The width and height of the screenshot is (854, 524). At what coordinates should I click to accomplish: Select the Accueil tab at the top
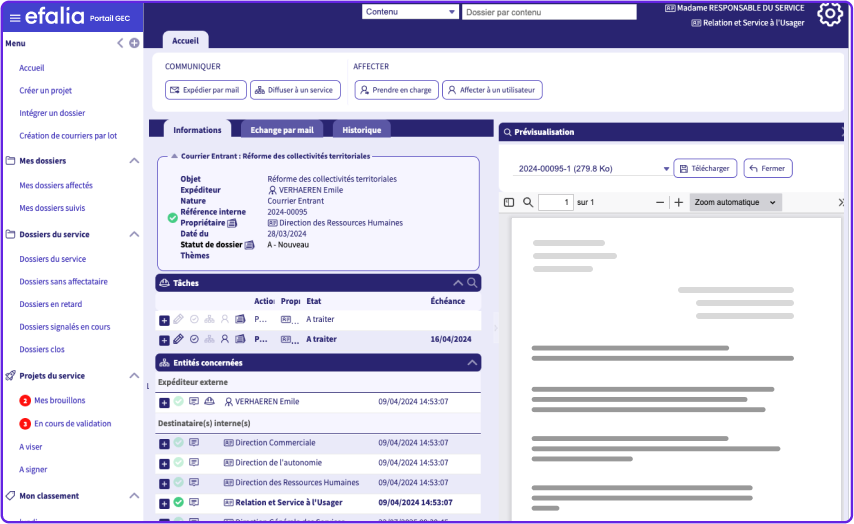click(x=185, y=40)
